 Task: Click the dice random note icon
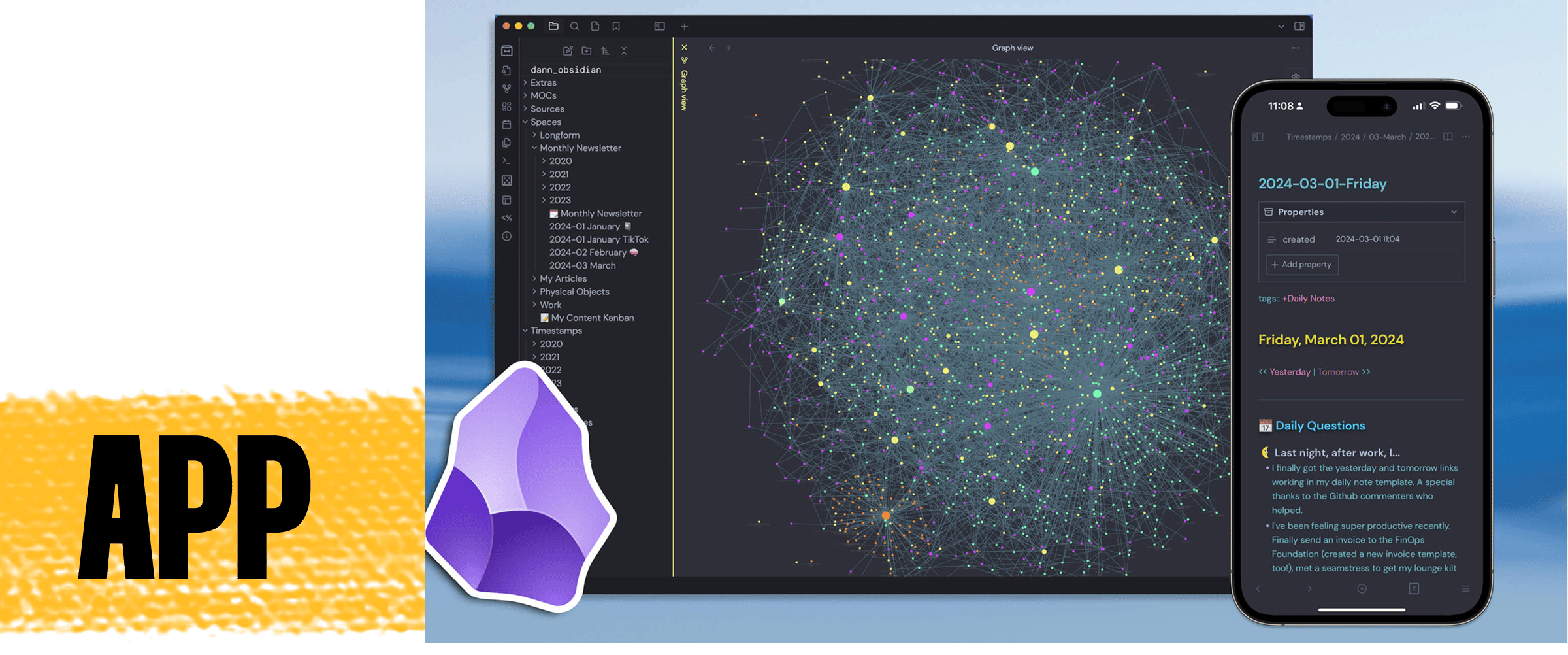[507, 180]
